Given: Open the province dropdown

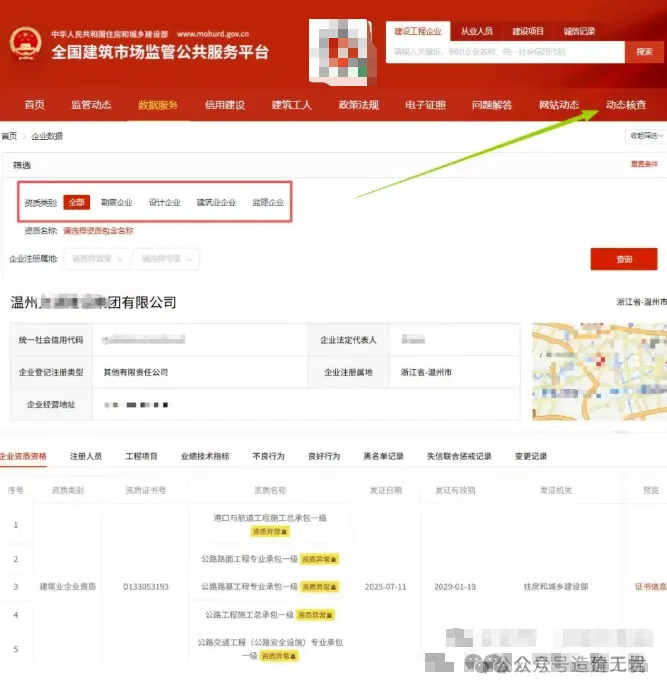Looking at the screenshot, I should click(97, 259).
